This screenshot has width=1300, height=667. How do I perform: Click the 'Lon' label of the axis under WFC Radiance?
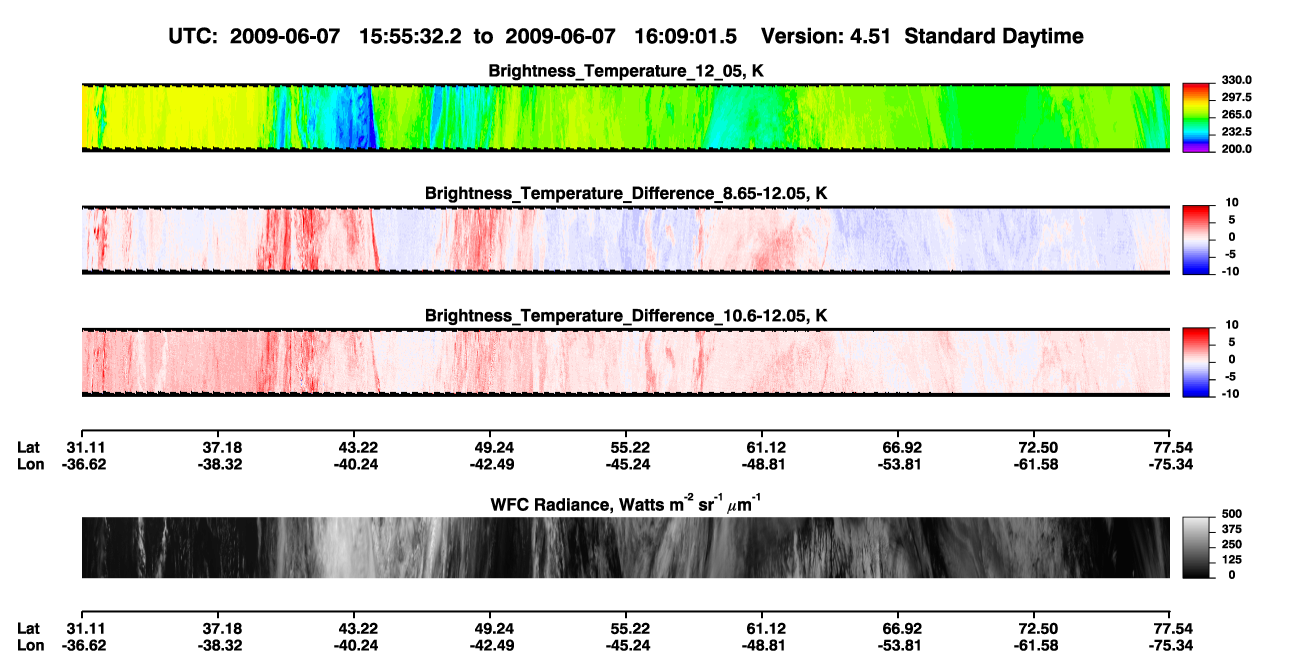coord(31,644)
